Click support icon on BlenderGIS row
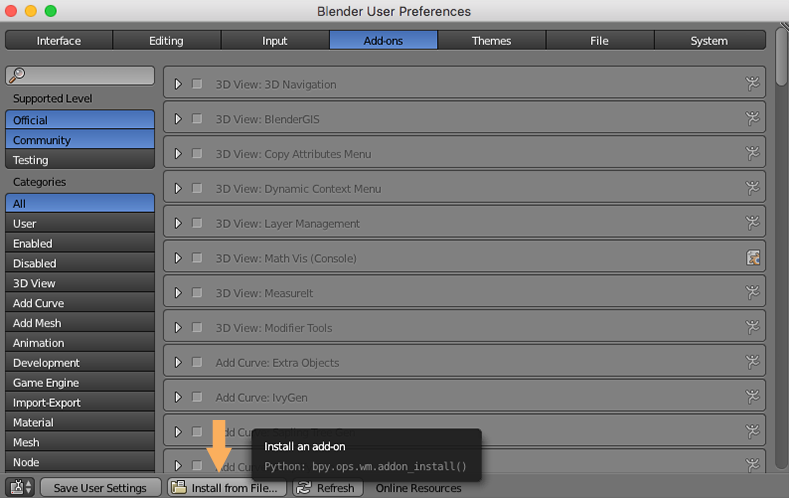Image resolution: width=789 pixels, height=498 pixels. point(752,118)
